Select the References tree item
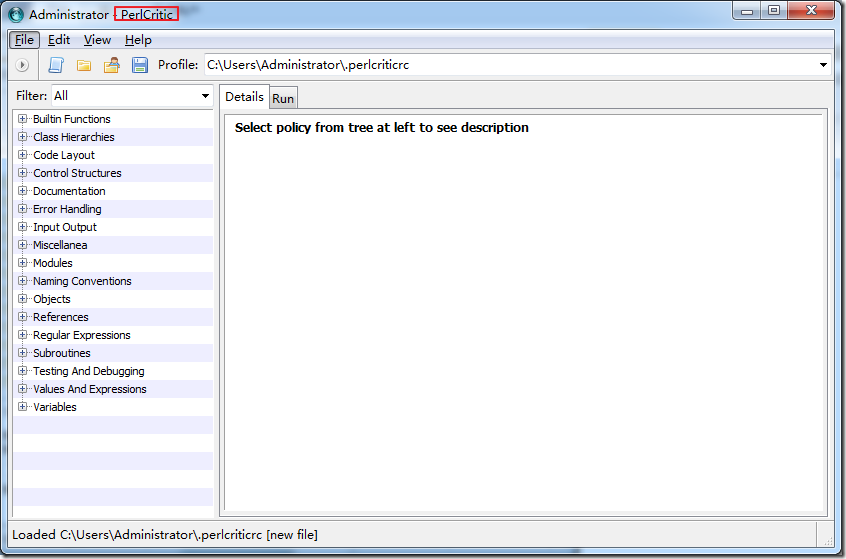The image size is (846, 559). tap(60, 317)
